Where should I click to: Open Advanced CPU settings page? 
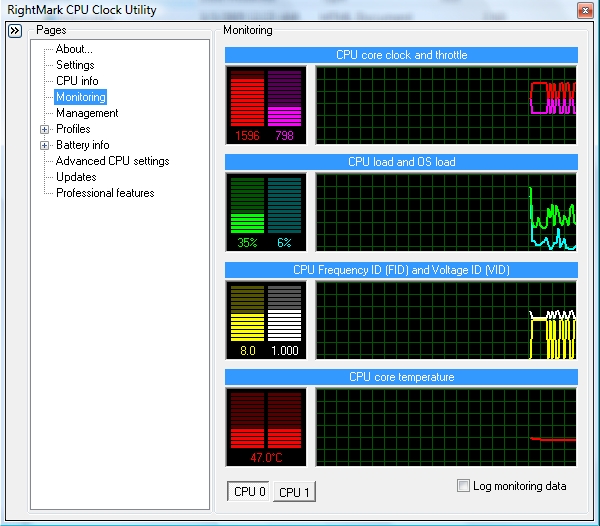point(112,161)
